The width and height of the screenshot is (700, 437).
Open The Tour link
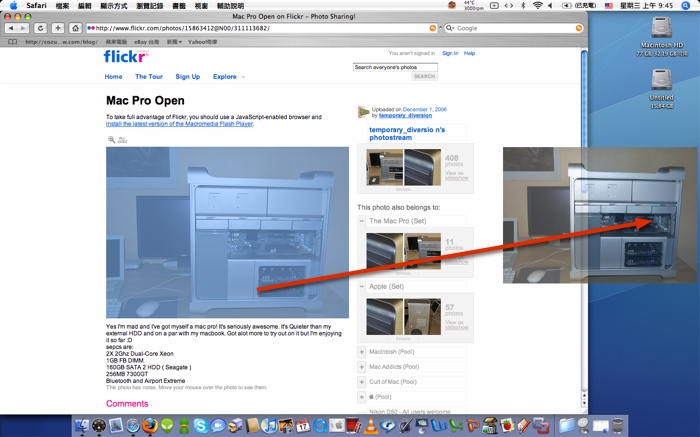coord(149,77)
